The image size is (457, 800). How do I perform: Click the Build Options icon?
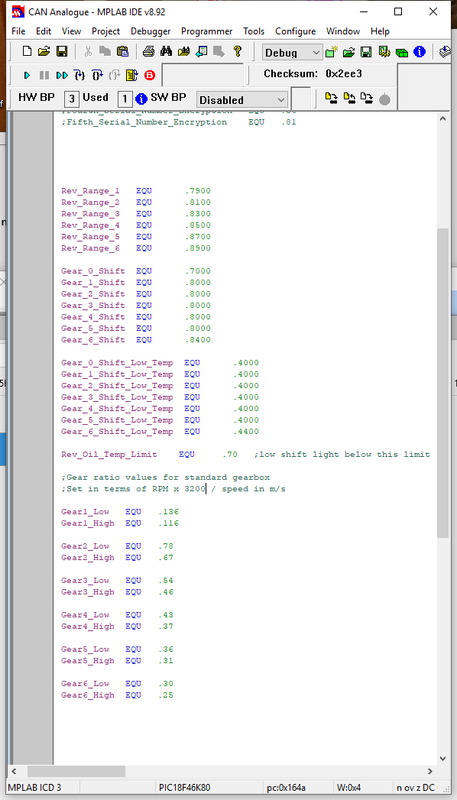pyautogui.click(x=384, y=52)
